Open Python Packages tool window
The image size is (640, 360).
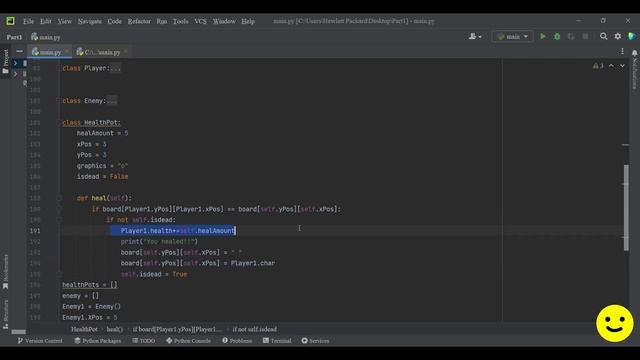98,340
